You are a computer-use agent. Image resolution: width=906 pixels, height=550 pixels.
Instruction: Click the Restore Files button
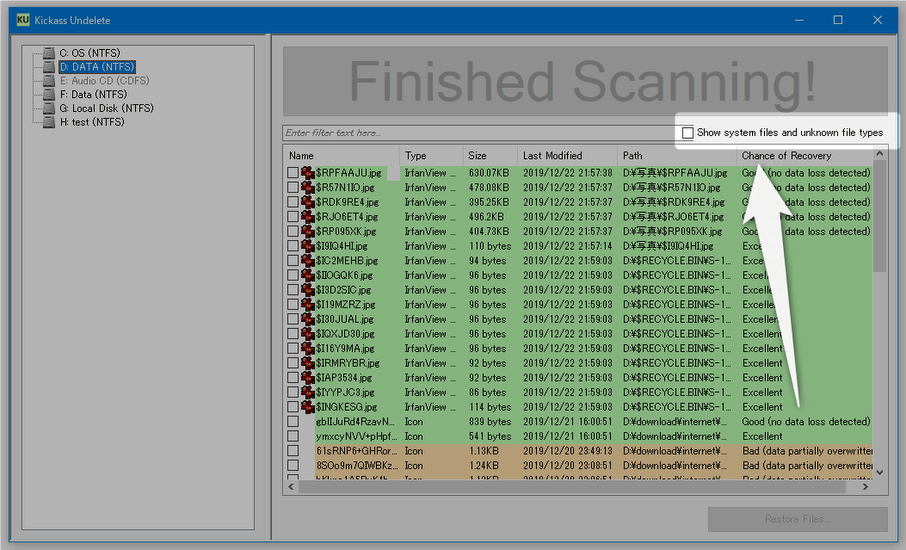797,519
